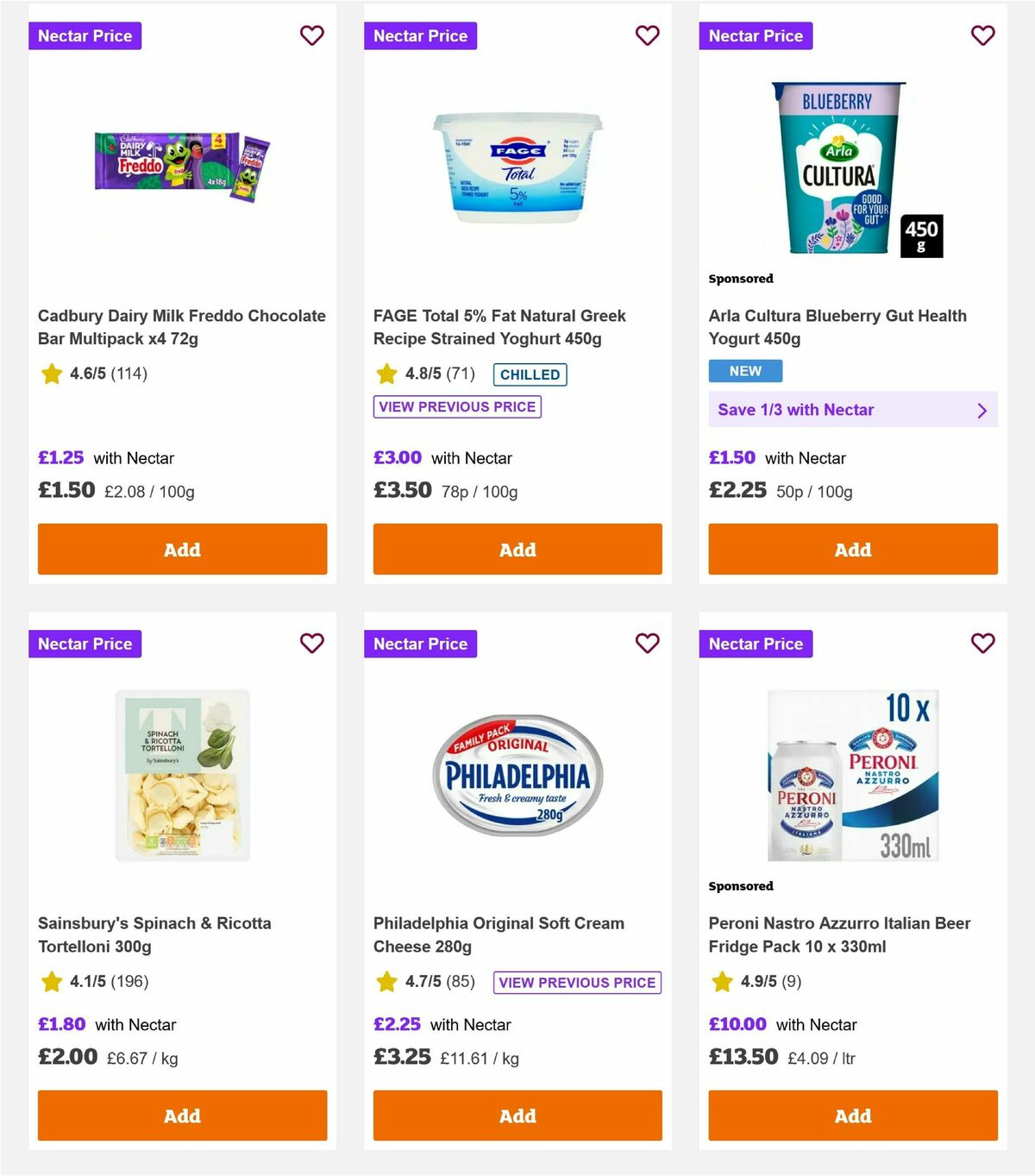Image resolution: width=1035 pixels, height=1176 pixels.
Task: Favourite the Philadelphia cream cheese
Action: [x=647, y=643]
